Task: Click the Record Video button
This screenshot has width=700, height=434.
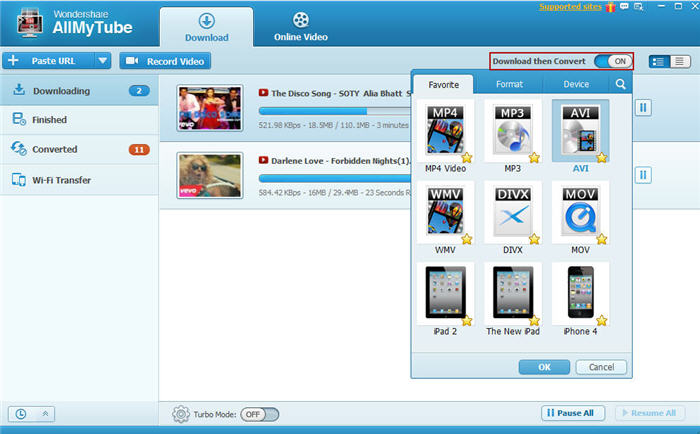Action: pos(165,61)
